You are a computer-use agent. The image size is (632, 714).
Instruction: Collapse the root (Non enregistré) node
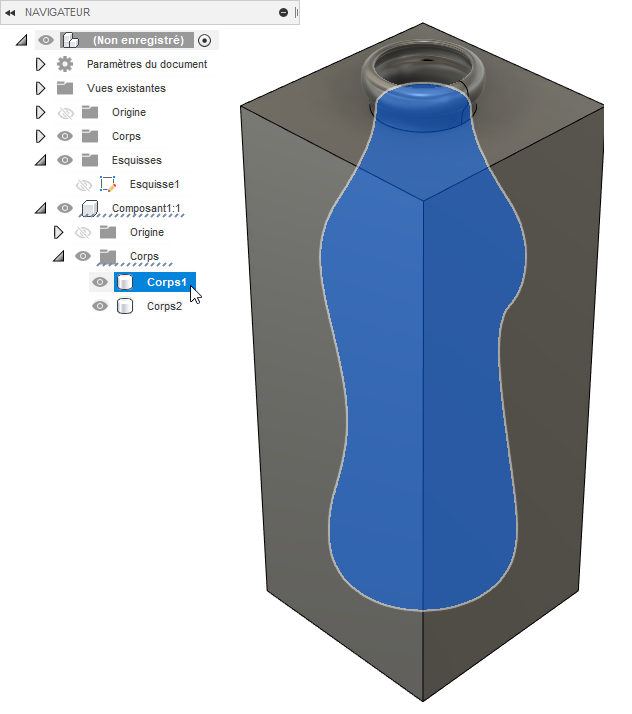(x=21, y=40)
